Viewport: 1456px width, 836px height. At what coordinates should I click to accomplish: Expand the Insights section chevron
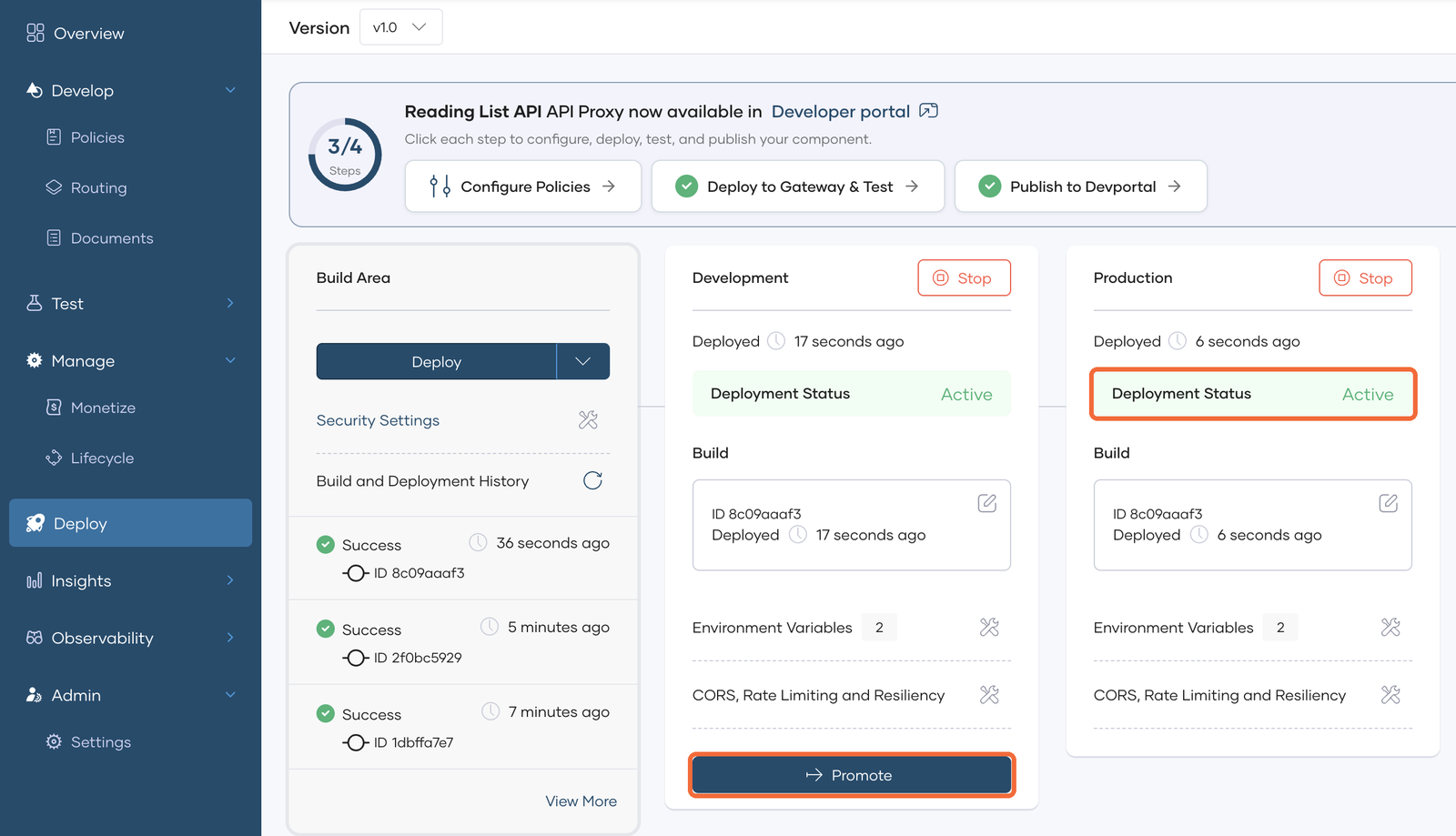pyautogui.click(x=230, y=580)
